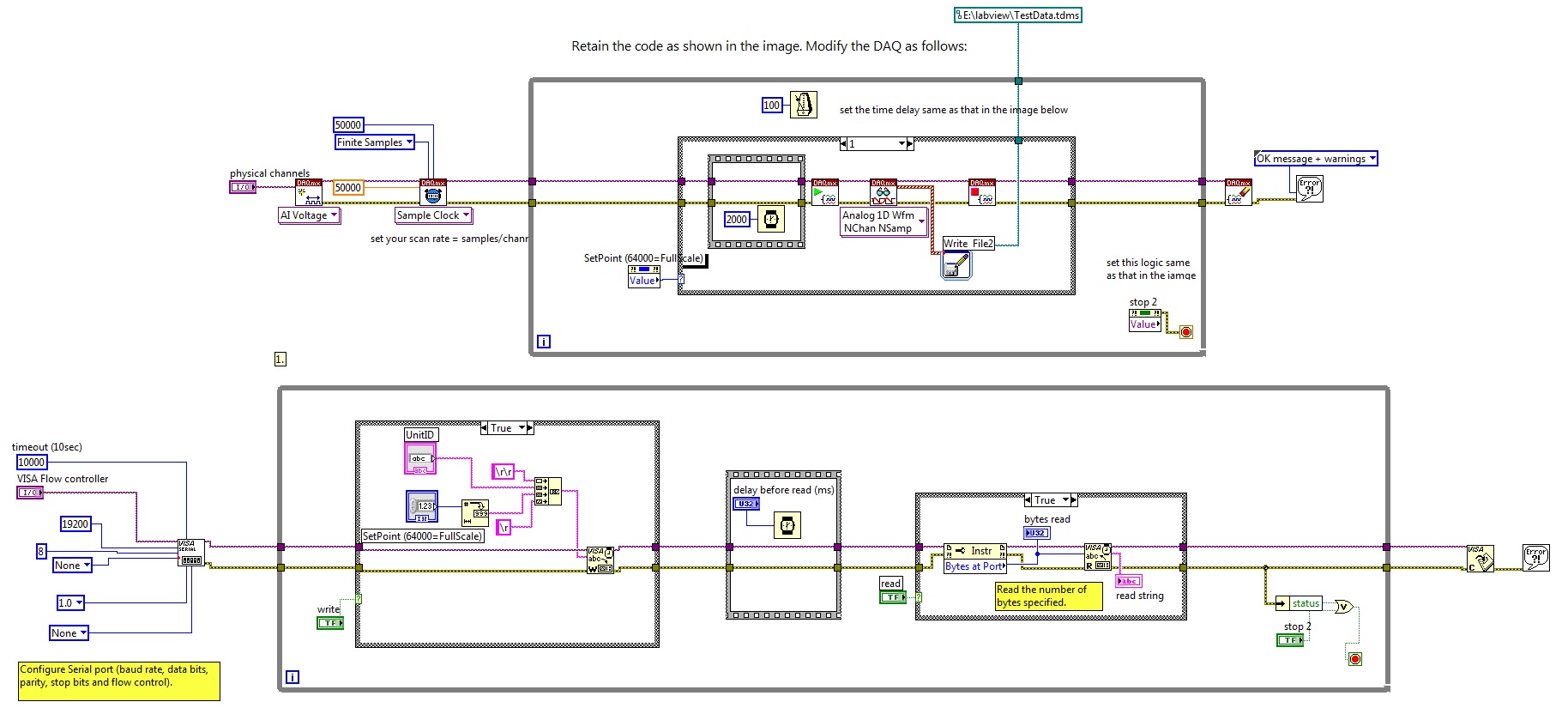Image resolution: width=1568 pixels, height=720 pixels.
Task: Click the \r\r string constant
Action: coord(504,472)
